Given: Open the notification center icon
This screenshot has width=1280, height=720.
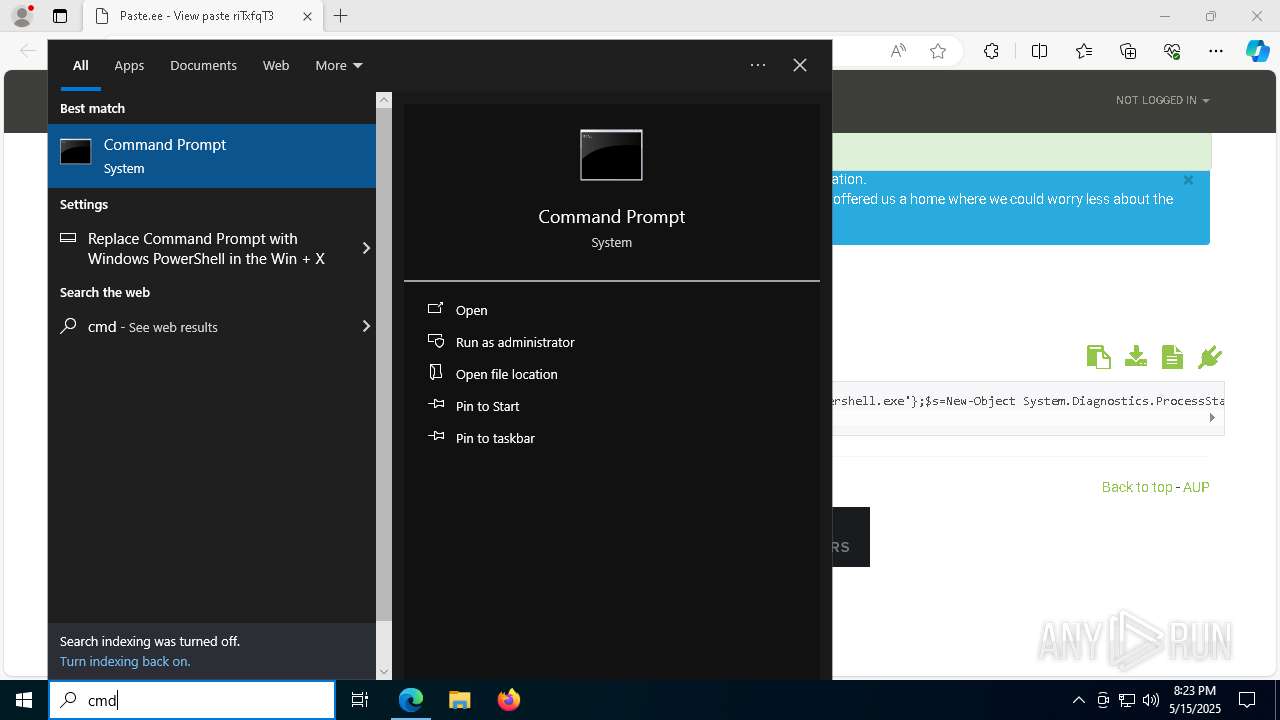Looking at the screenshot, I should (x=1248, y=700).
